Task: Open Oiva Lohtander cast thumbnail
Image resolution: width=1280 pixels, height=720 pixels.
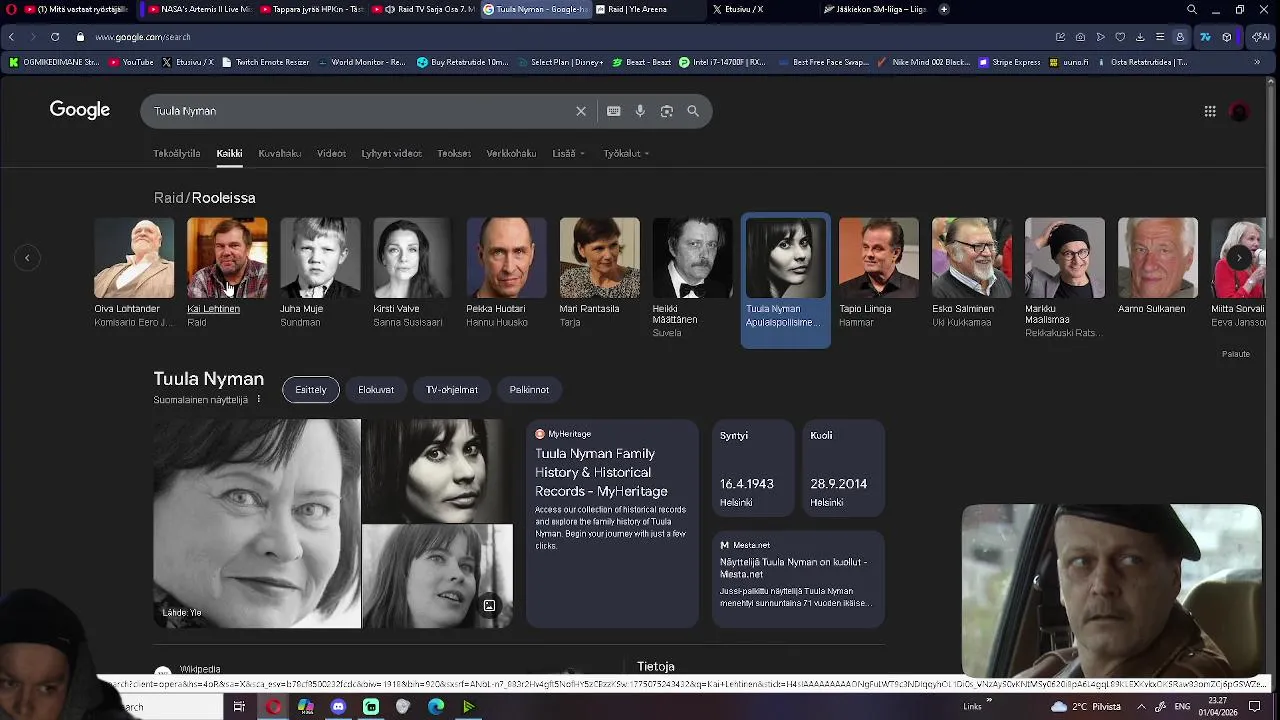Action: (x=134, y=258)
